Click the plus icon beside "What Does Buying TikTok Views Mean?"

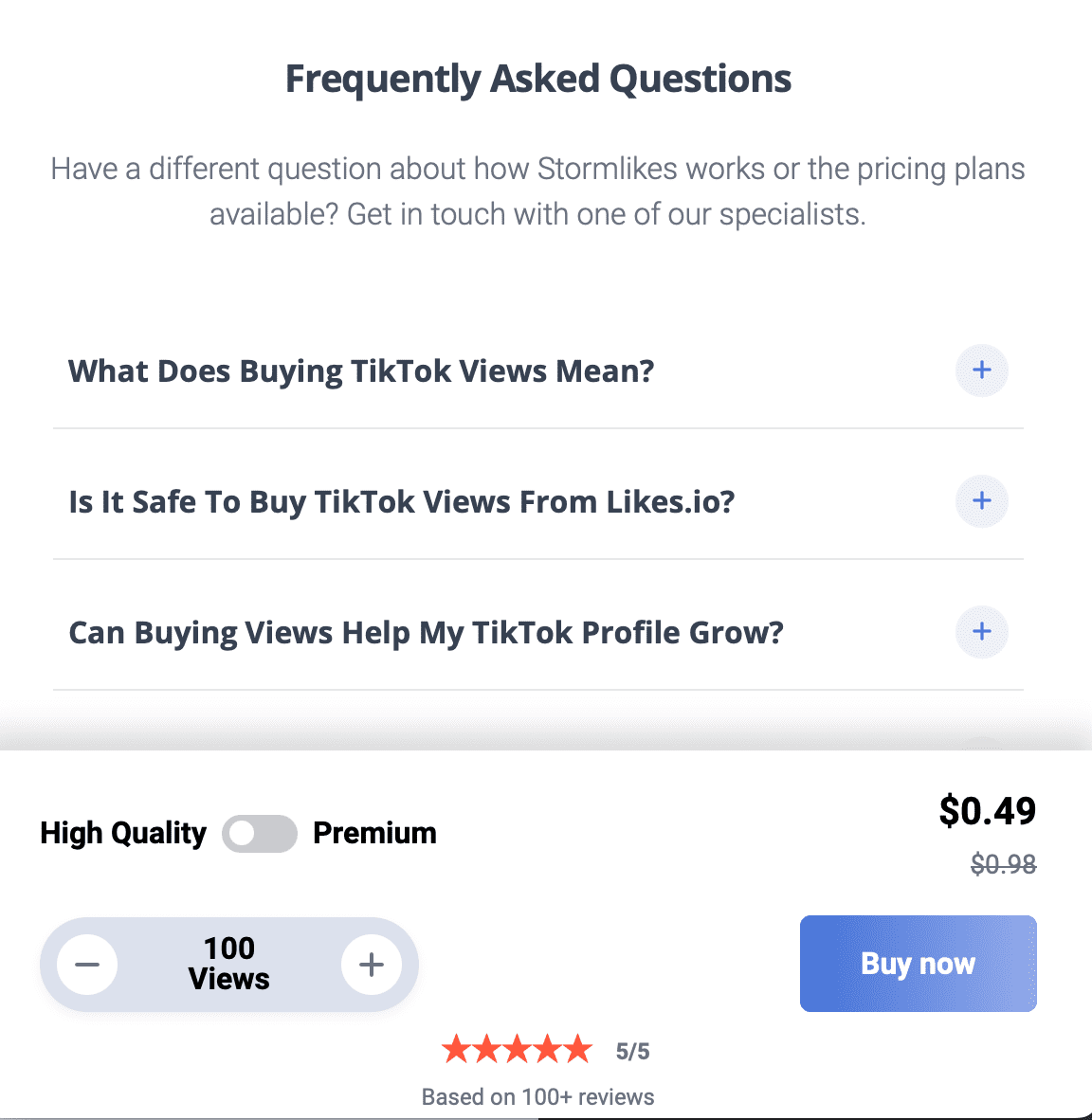(981, 370)
